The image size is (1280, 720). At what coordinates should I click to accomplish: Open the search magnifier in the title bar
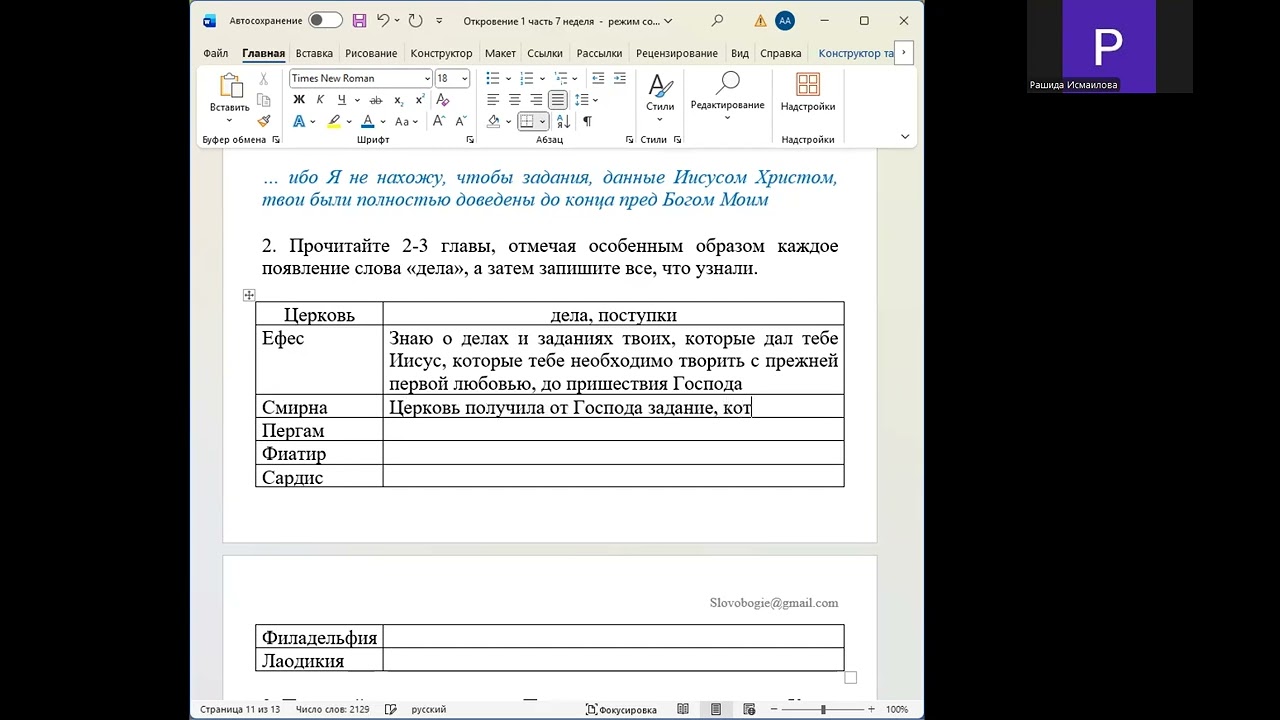tap(717, 20)
